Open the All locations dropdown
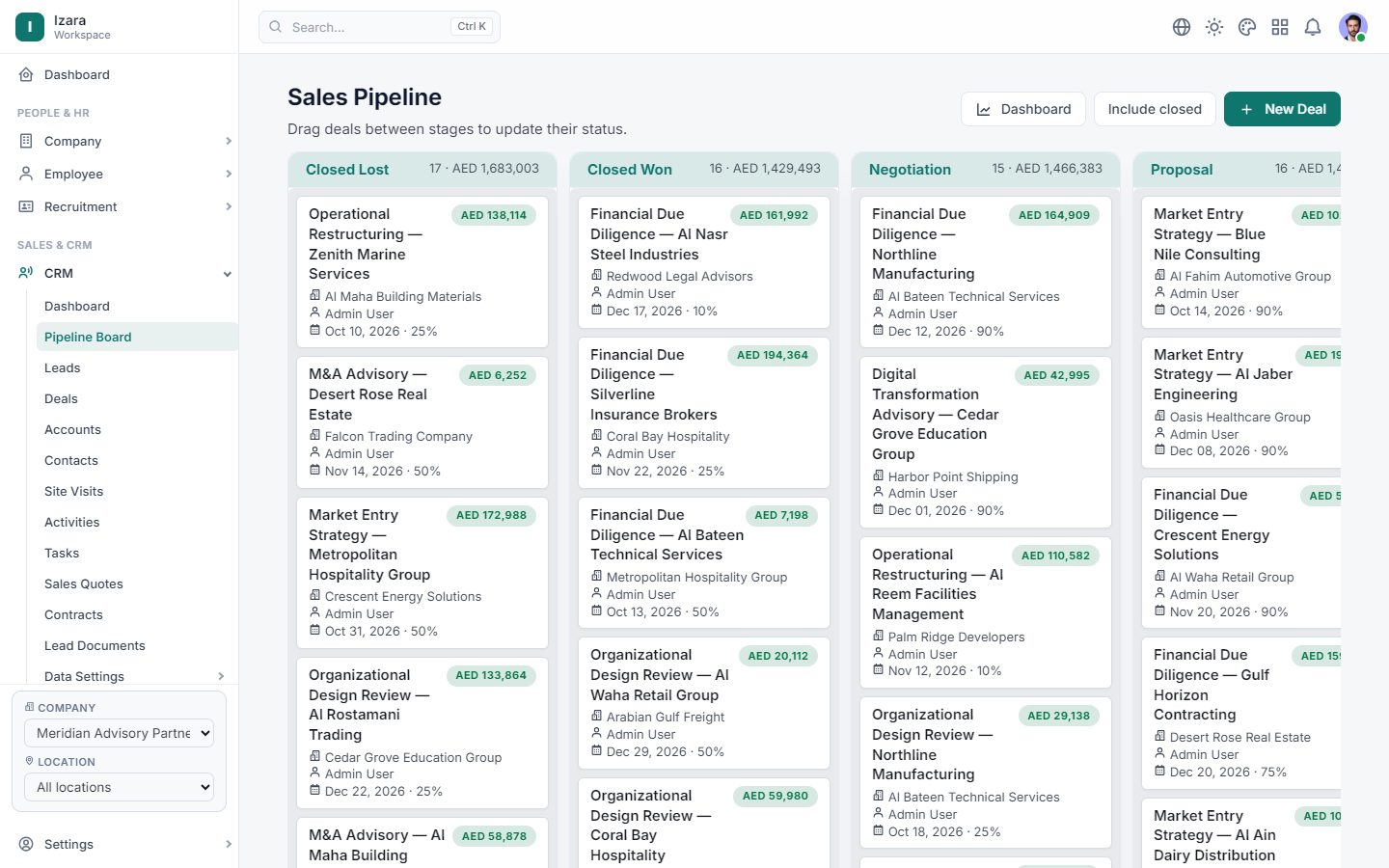Viewport: 1389px width, 868px height. coord(119,787)
